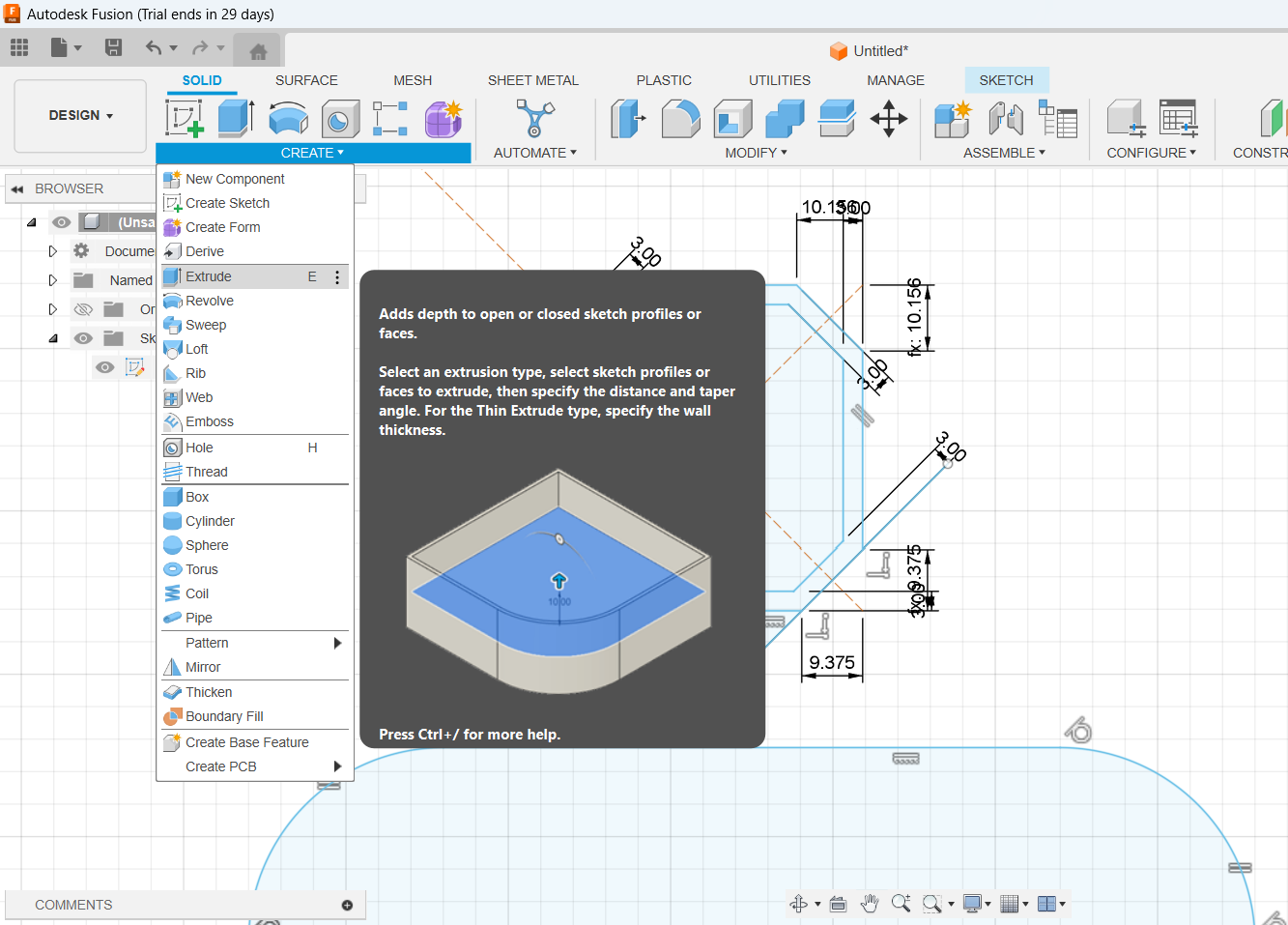Image resolution: width=1288 pixels, height=925 pixels.
Task: Click the Zoom magnifier icon in navigation bar
Action: coord(901,904)
